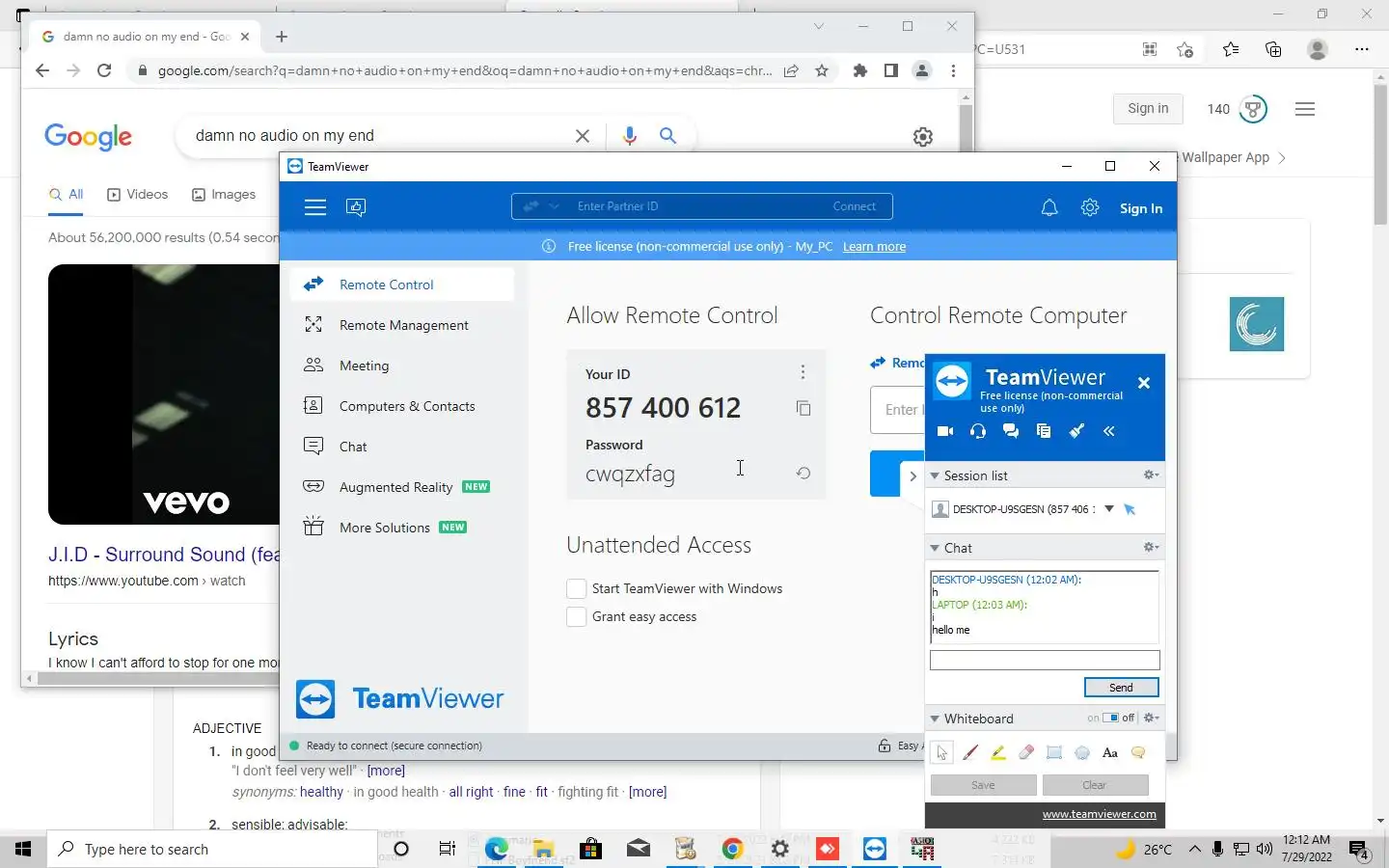Open Google search settings gear
Screen dimensions: 1389x868
point(923,137)
